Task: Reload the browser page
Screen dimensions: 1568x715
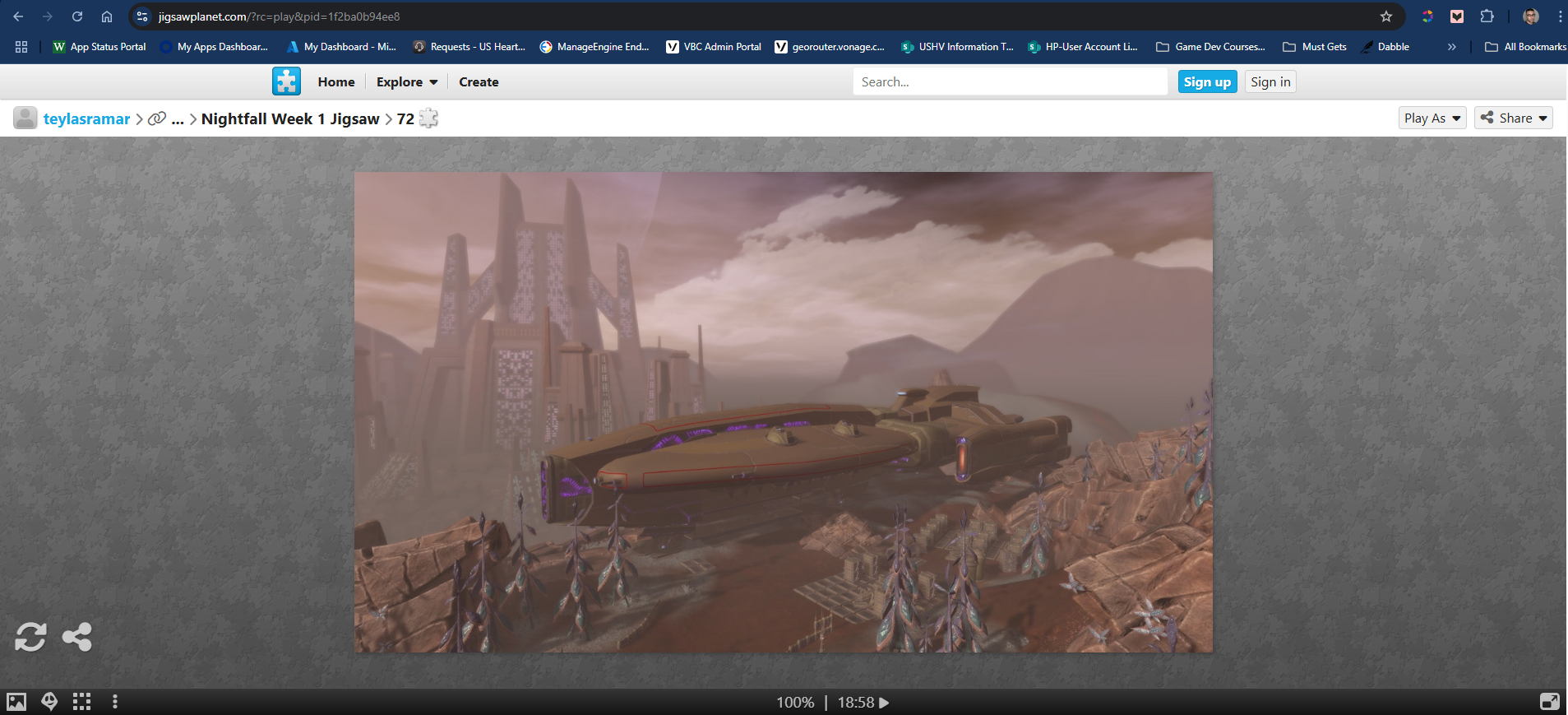Action: coord(77,16)
